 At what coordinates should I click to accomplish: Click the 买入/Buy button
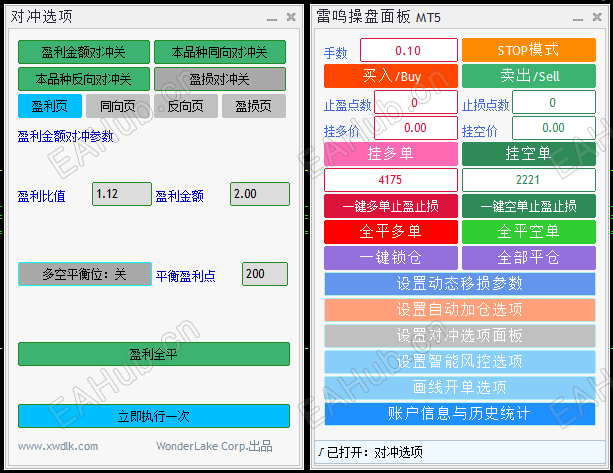391,76
